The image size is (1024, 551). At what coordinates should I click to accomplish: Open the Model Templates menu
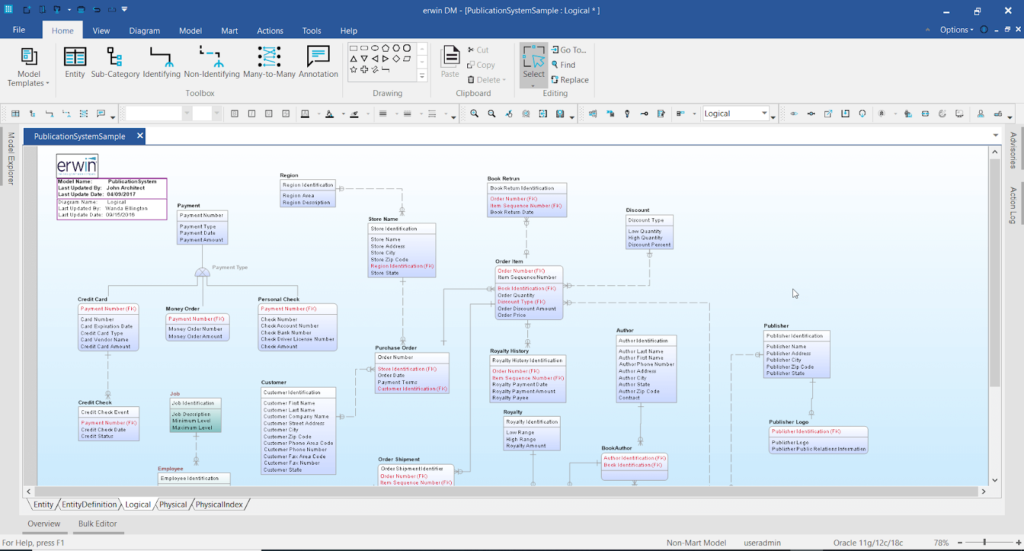coord(28,67)
